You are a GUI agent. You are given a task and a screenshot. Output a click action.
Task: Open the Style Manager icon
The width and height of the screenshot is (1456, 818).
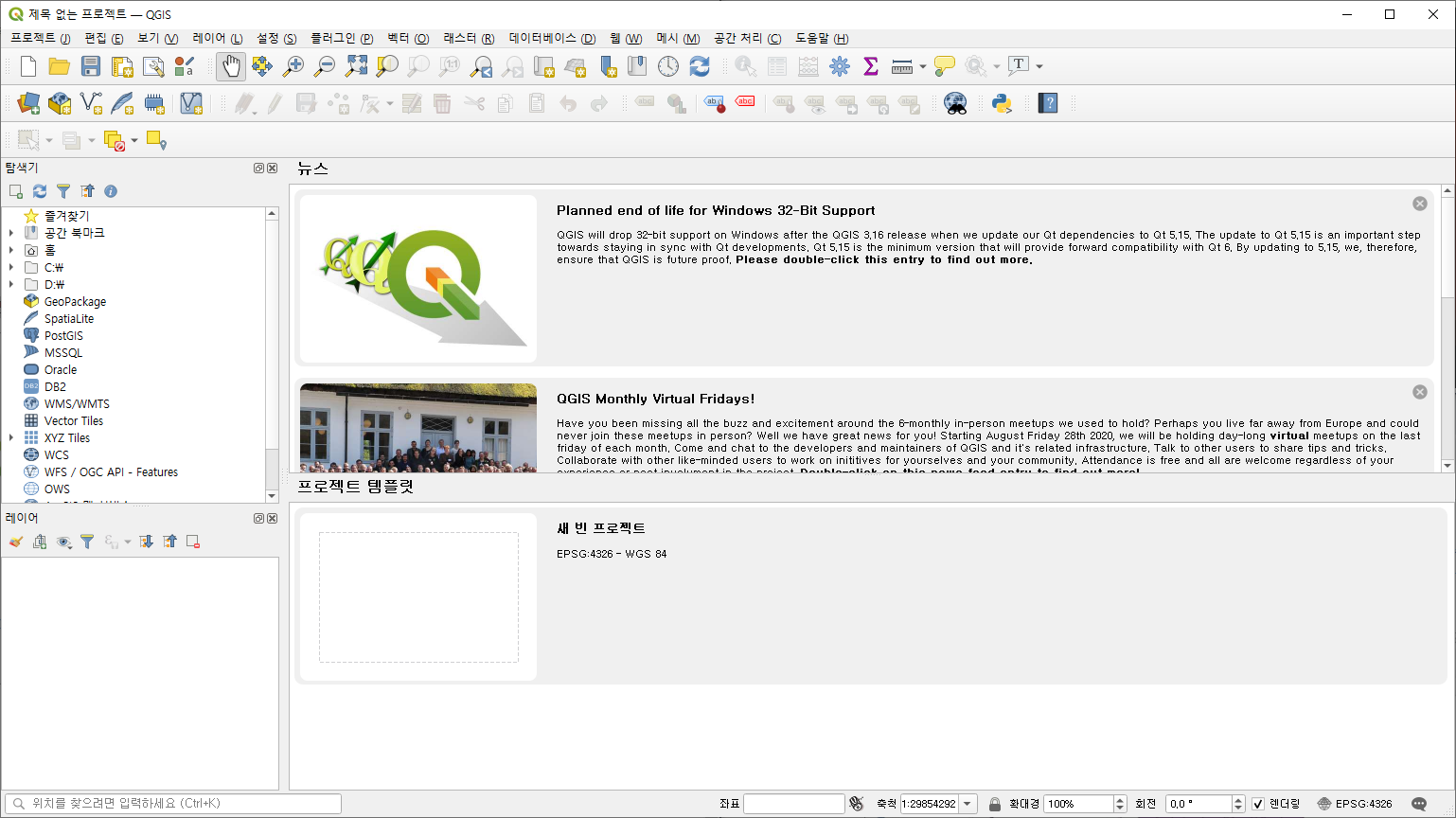[x=185, y=66]
